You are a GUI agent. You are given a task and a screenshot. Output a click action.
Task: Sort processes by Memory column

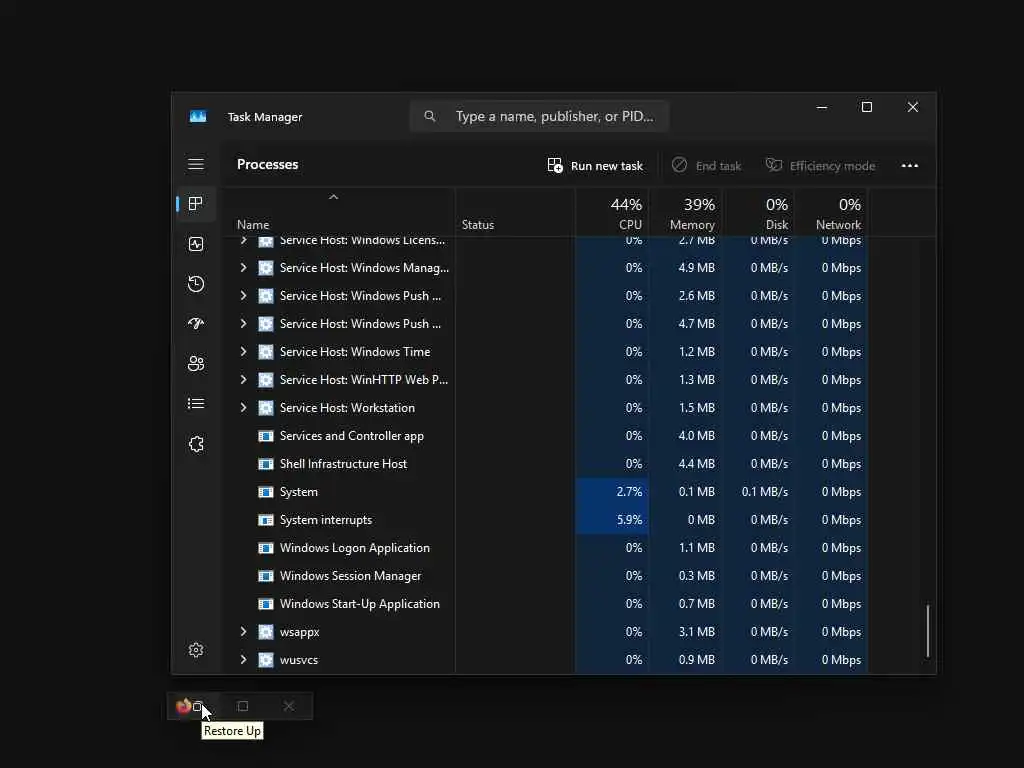pyautogui.click(x=686, y=214)
